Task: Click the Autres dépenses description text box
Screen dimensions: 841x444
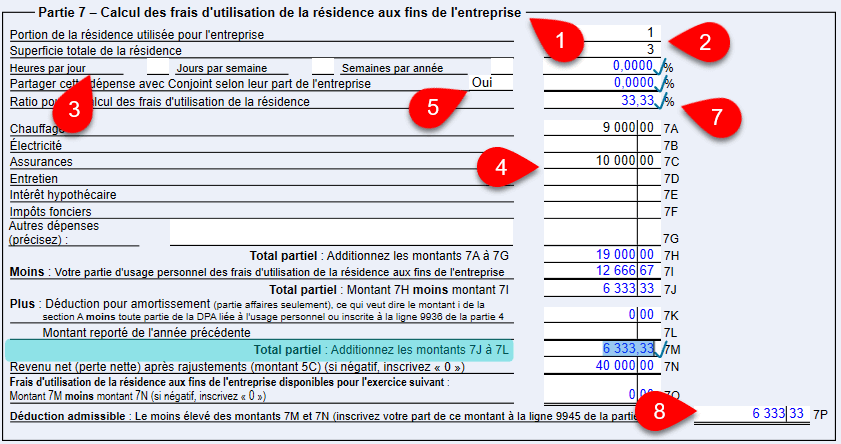Action: (x=342, y=232)
